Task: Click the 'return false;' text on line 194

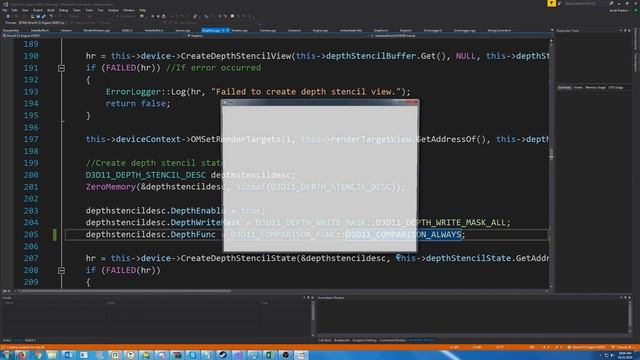Action: [138, 104]
